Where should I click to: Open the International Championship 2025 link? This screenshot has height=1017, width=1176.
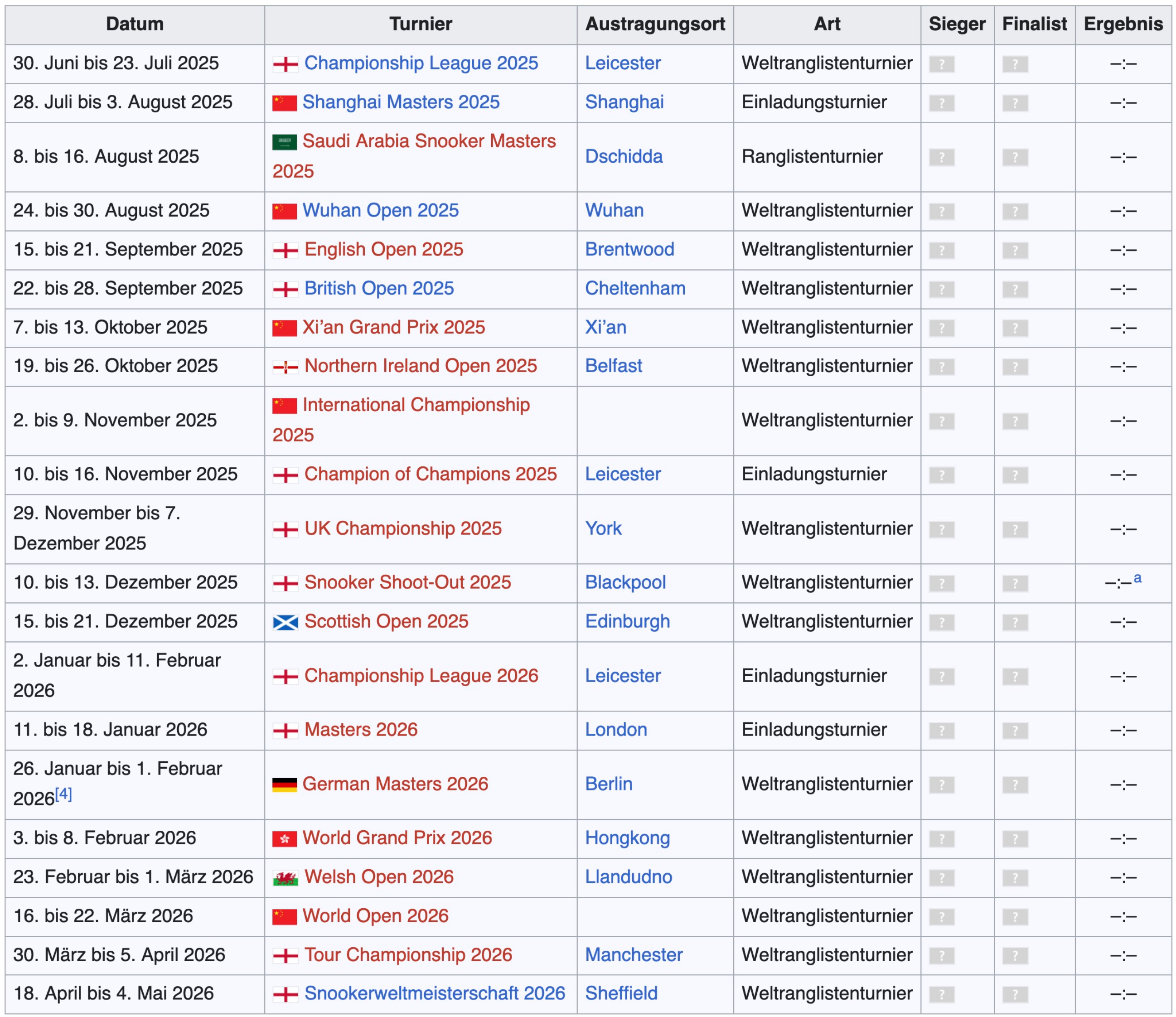(401, 420)
